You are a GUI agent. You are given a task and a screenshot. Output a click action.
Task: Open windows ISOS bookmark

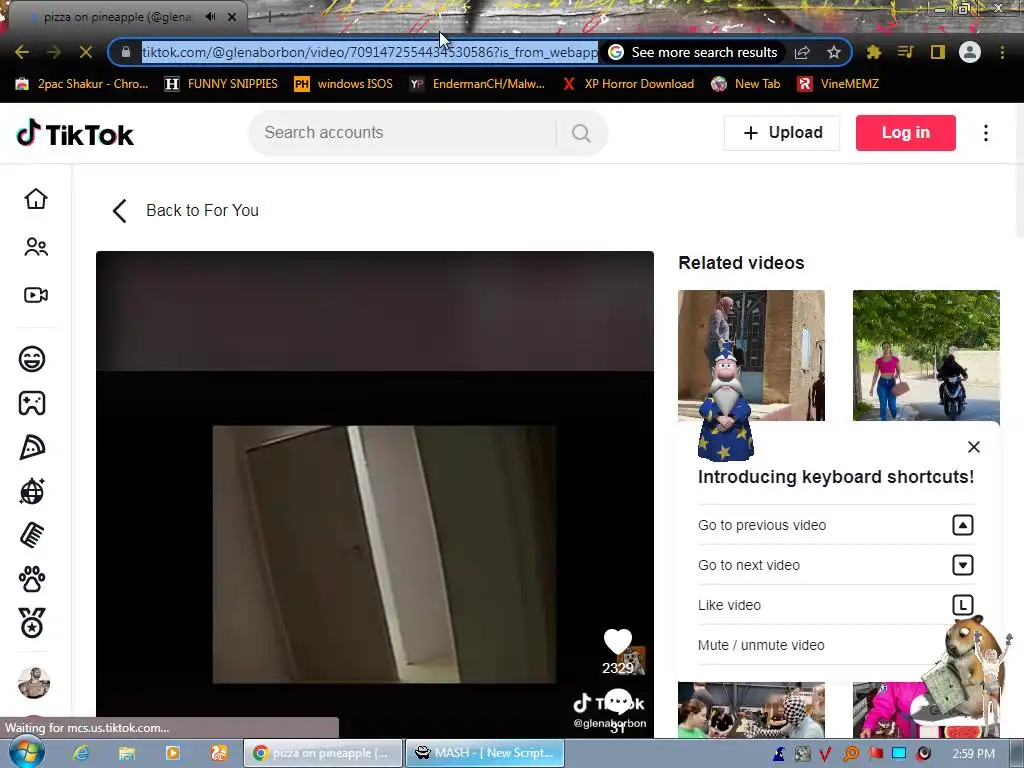tap(344, 84)
